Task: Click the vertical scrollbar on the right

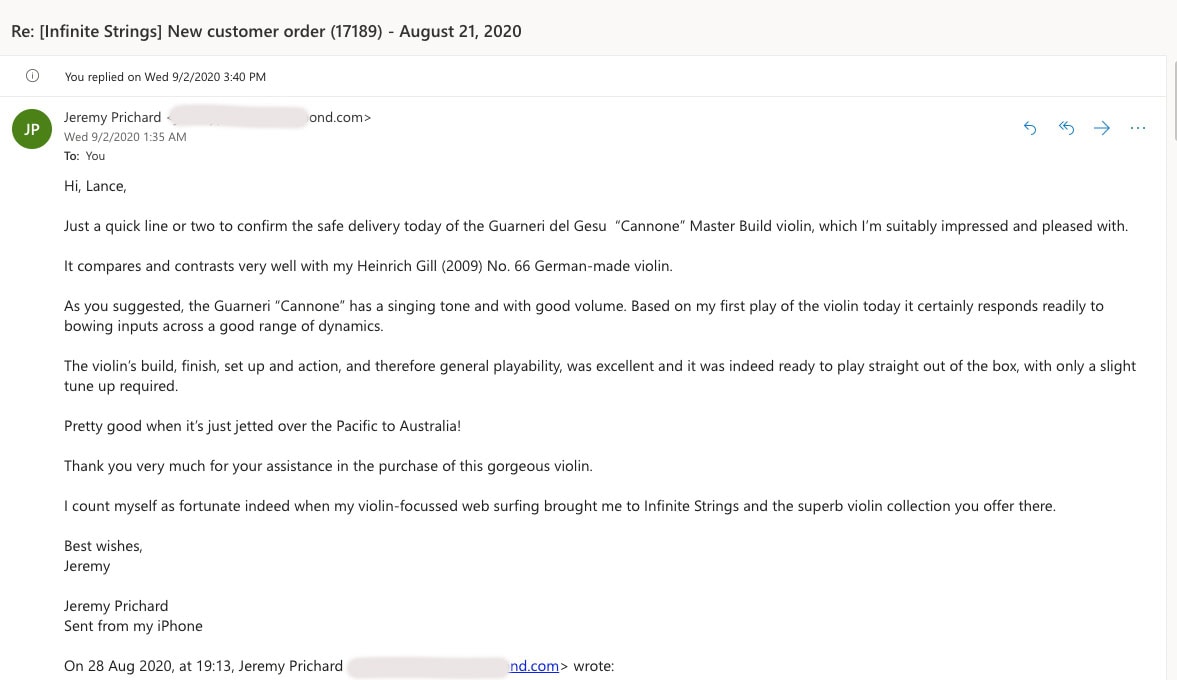Action: pos(1171,370)
